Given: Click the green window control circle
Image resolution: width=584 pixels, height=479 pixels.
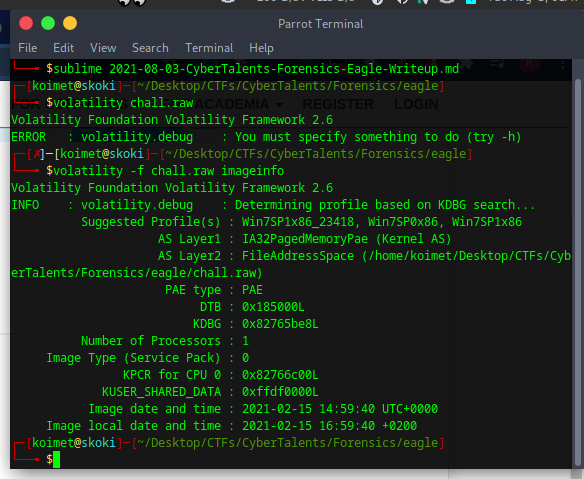Looking at the screenshot, I should coord(48,23).
